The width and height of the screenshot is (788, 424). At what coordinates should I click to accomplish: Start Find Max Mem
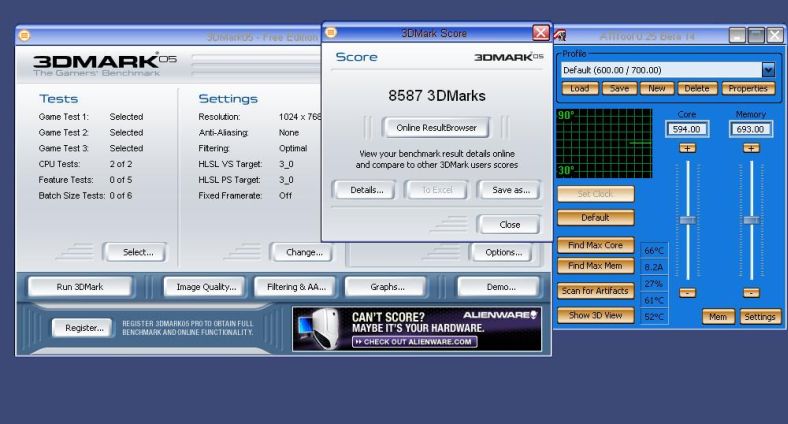595,266
